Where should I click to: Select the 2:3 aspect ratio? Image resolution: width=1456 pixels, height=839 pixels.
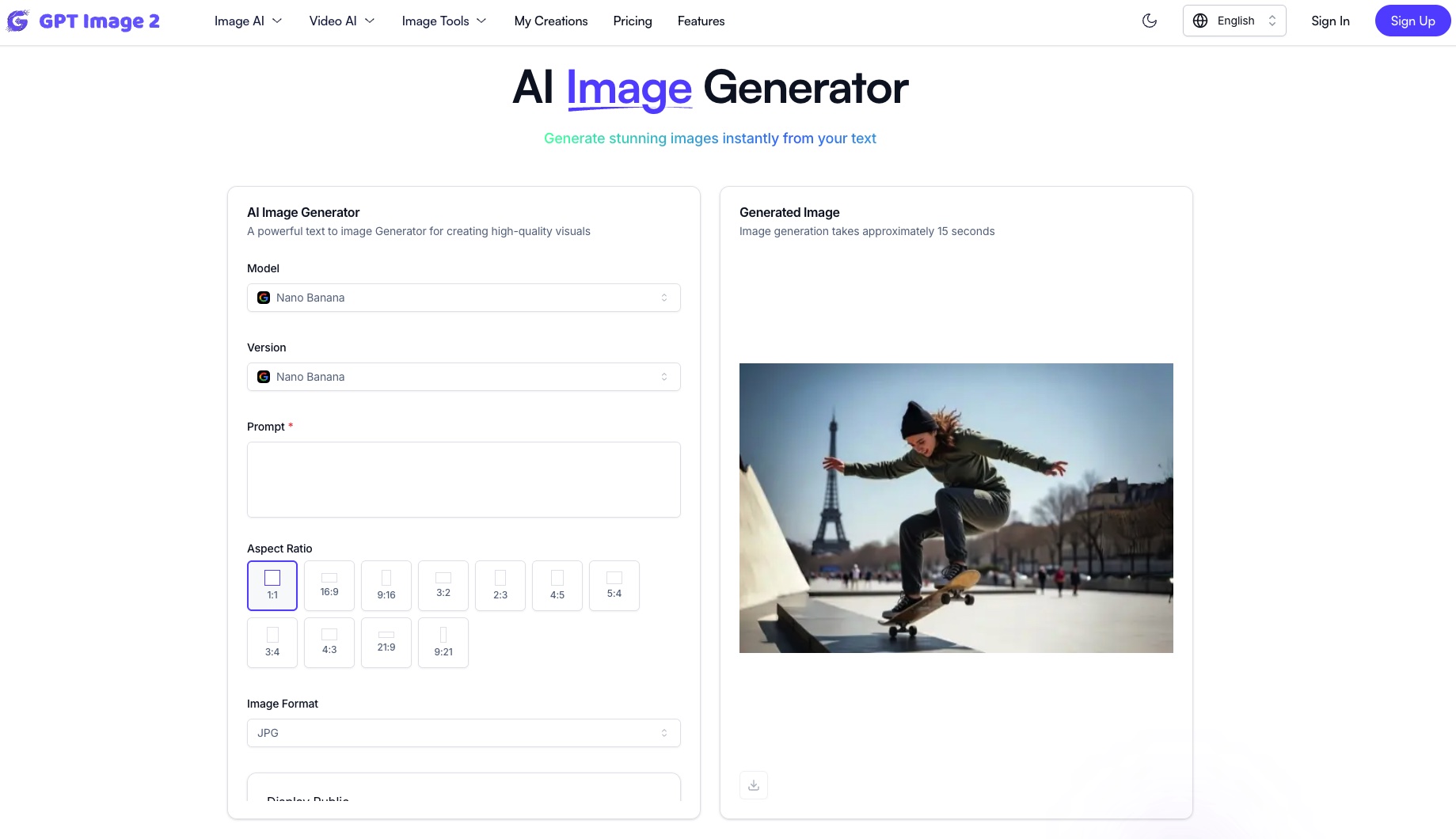pyautogui.click(x=500, y=586)
